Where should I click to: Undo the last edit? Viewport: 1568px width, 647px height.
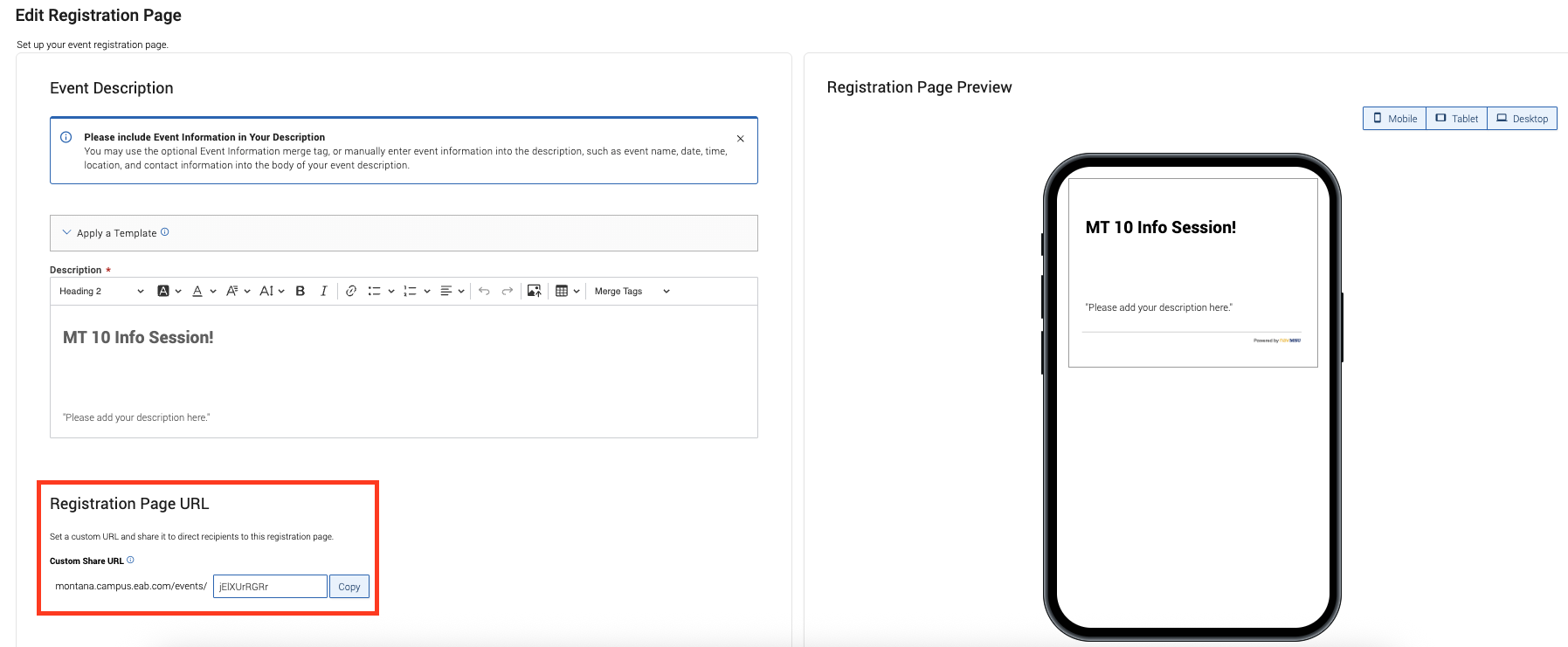pos(484,292)
